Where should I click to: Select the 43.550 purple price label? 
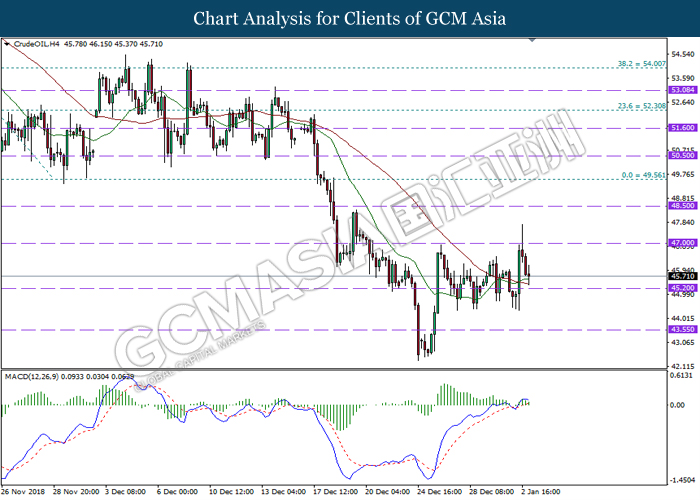tap(683, 329)
